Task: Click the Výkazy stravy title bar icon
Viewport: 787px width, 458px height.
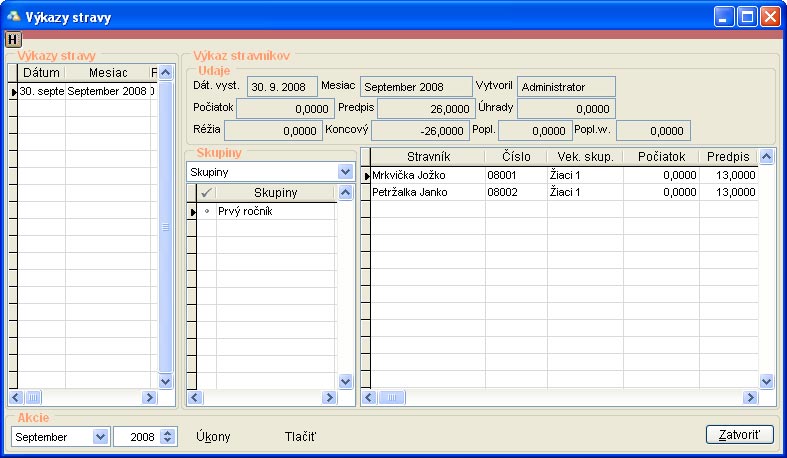Action: 14,17
